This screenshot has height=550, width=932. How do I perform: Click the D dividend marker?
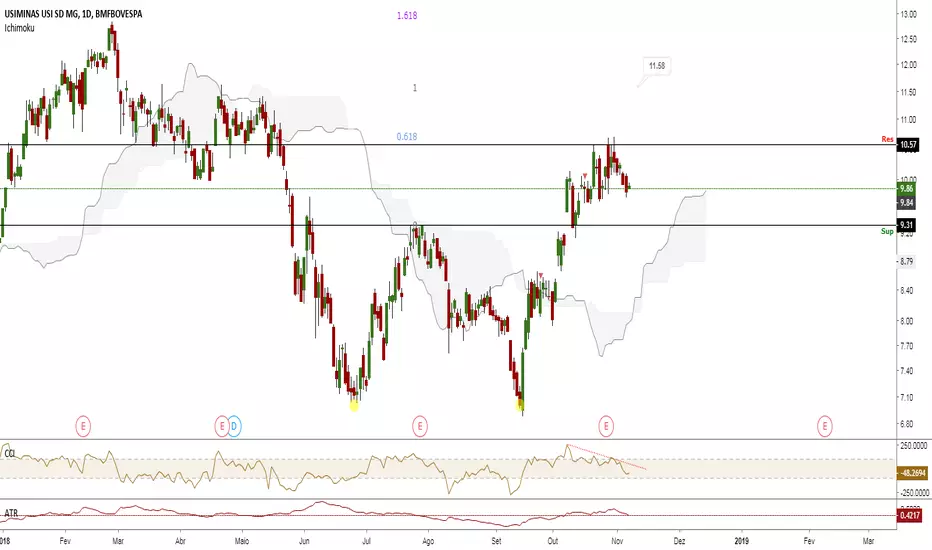point(234,426)
